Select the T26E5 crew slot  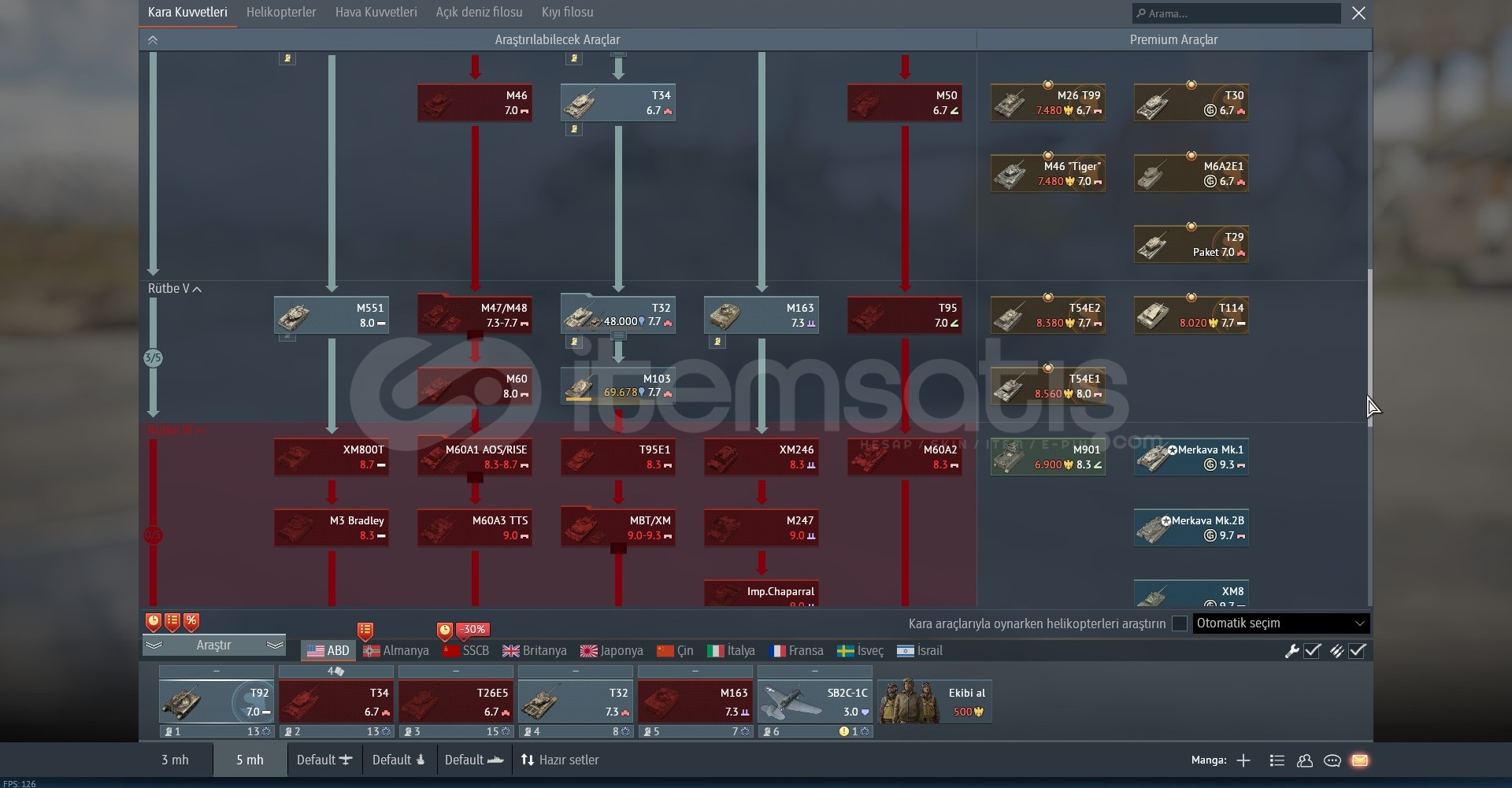point(456,702)
